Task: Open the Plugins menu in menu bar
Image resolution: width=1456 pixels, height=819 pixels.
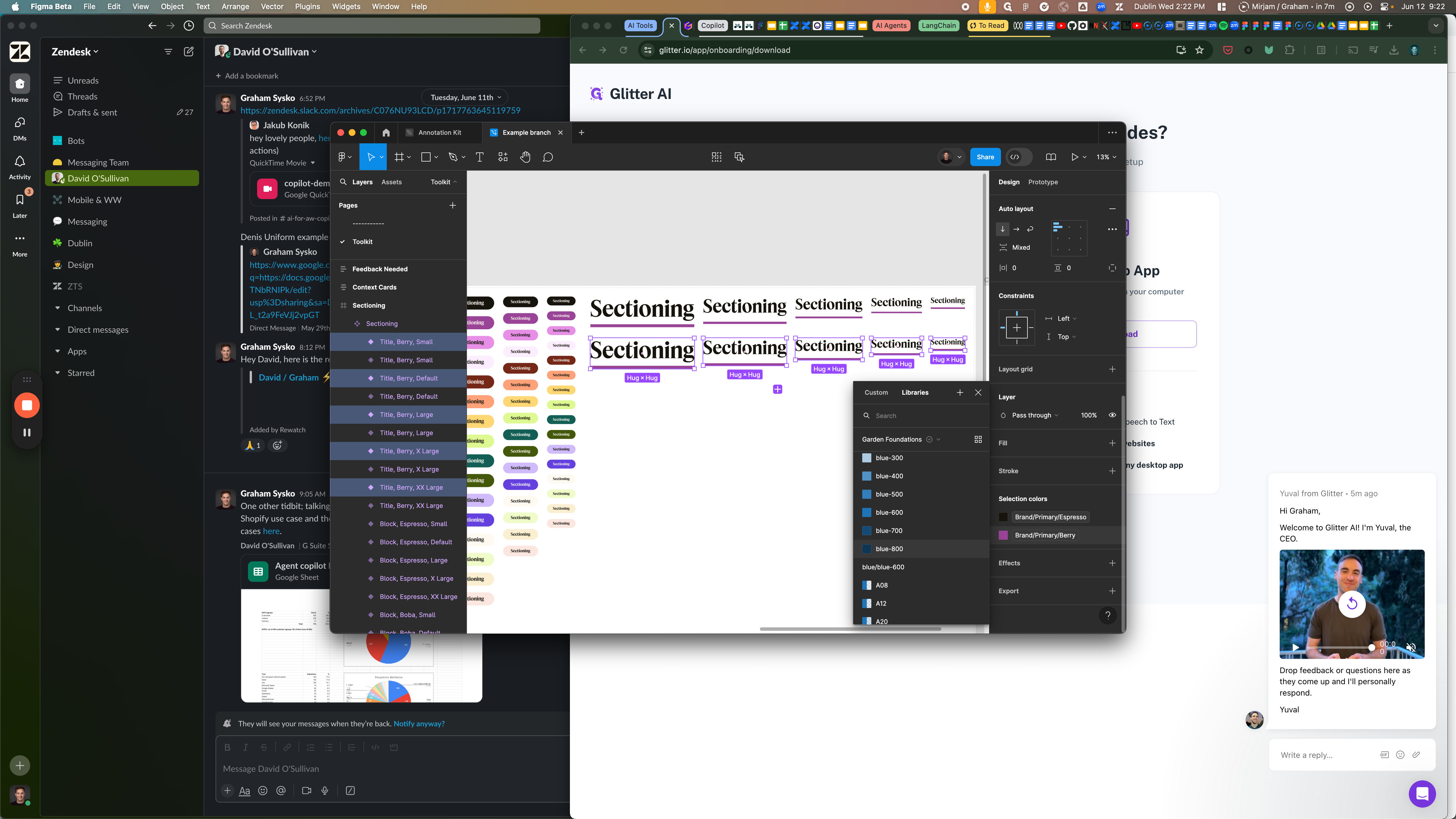Action: pos(307,7)
